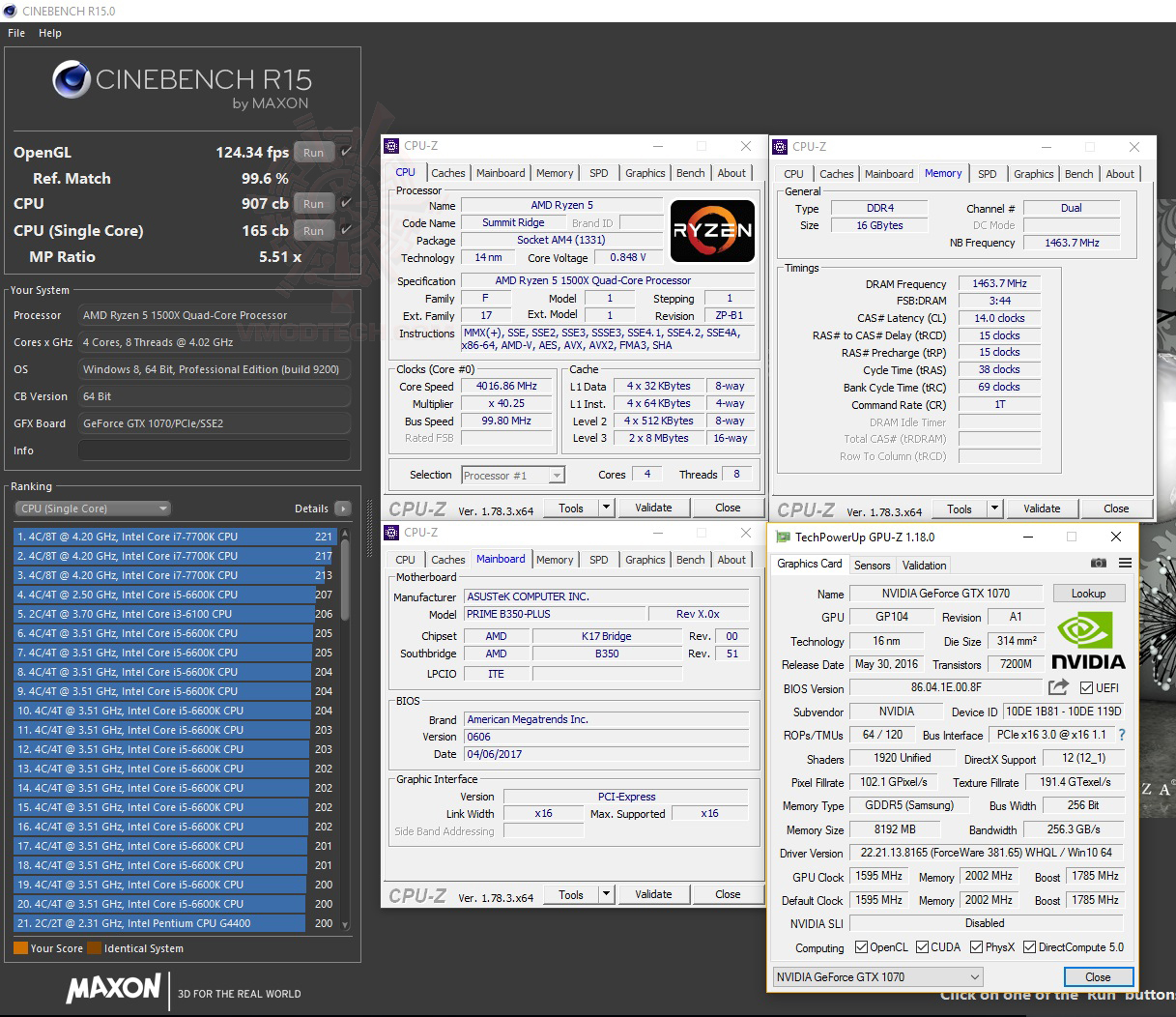Image resolution: width=1176 pixels, height=1017 pixels.
Task: Click the Bus Interface question mark icon
Action: 1122,735
